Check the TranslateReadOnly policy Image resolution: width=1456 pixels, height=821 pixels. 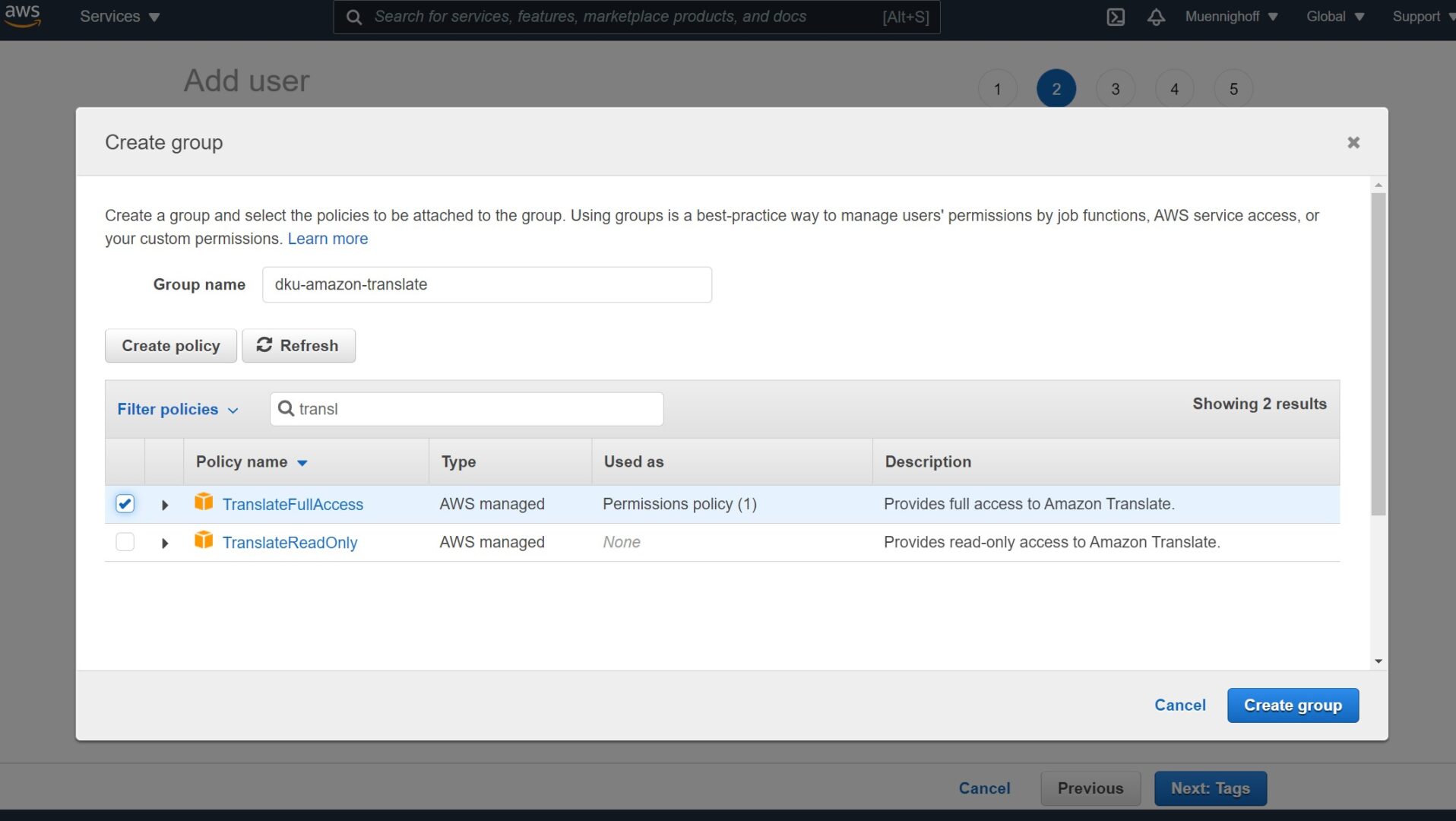(x=125, y=541)
